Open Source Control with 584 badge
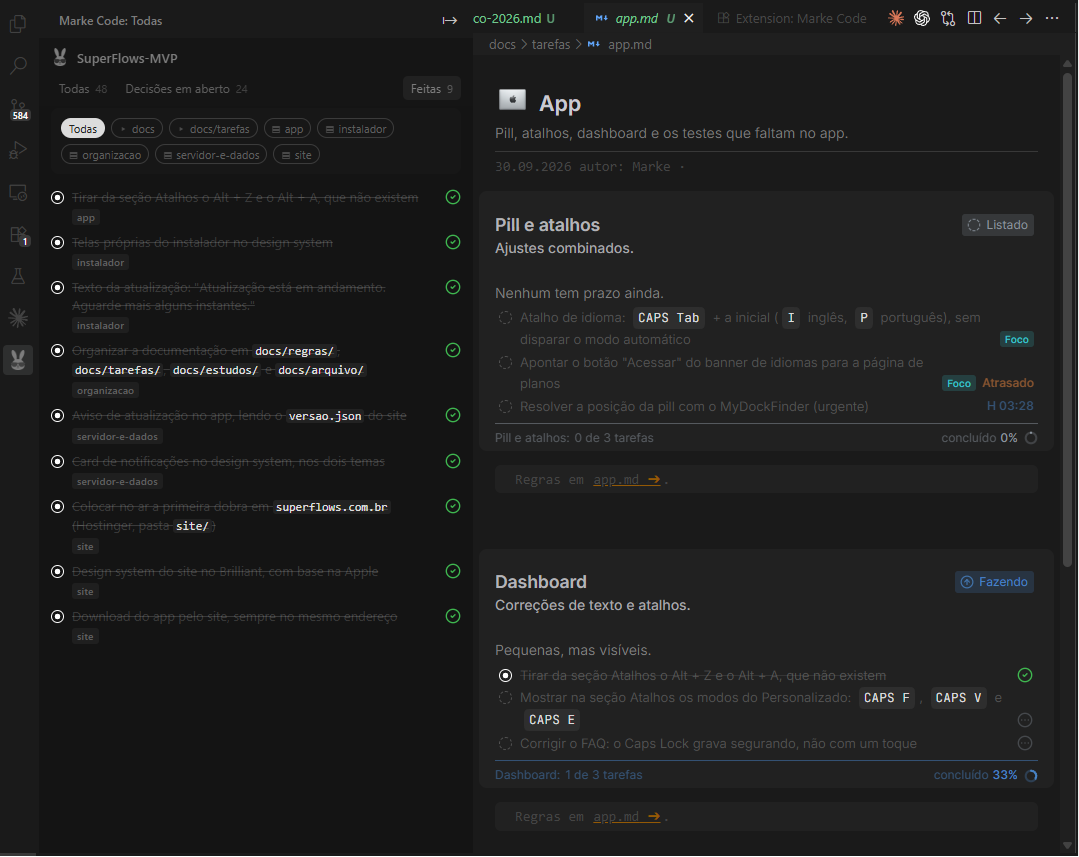This screenshot has height=857, width=1079. tap(19, 109)
